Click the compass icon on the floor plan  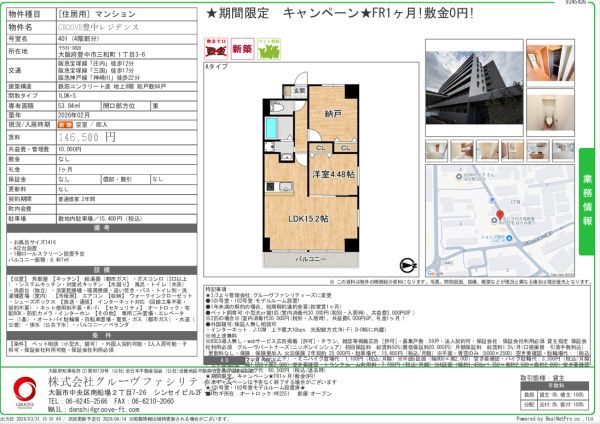coord(408,265)
